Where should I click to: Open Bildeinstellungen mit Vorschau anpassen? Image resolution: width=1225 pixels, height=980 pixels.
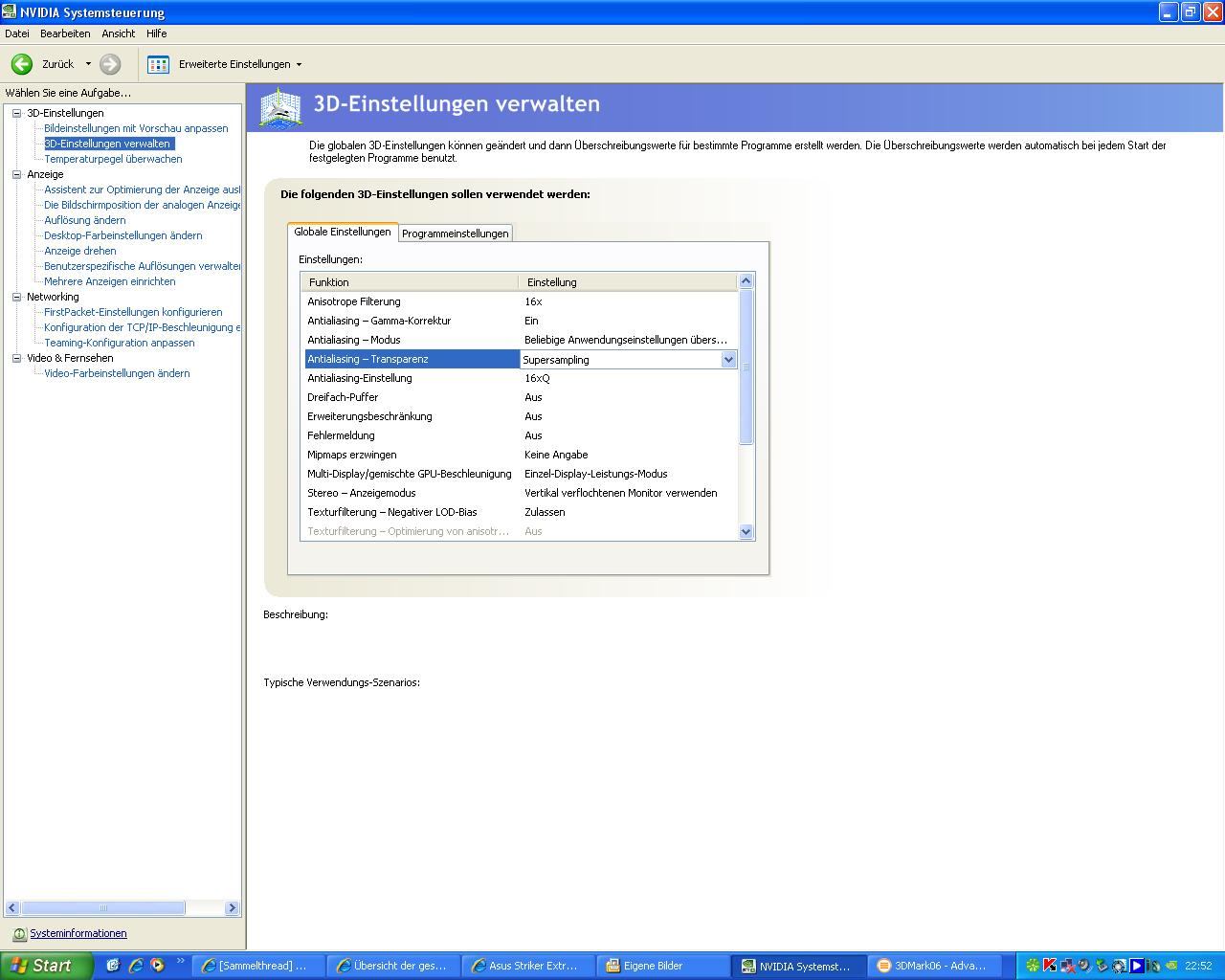click(x=136, y=128)
